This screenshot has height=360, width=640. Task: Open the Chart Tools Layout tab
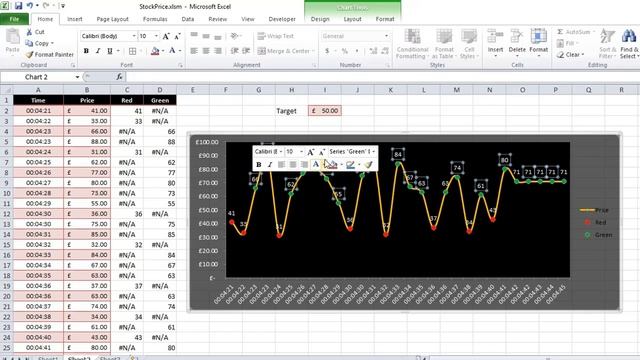tap(352, 19)
